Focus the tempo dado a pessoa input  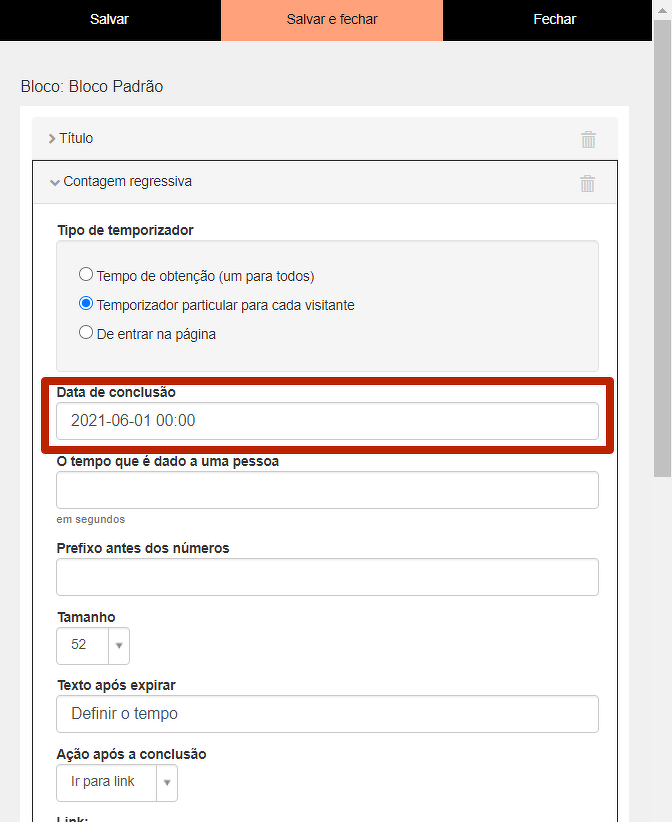point(327,490)
